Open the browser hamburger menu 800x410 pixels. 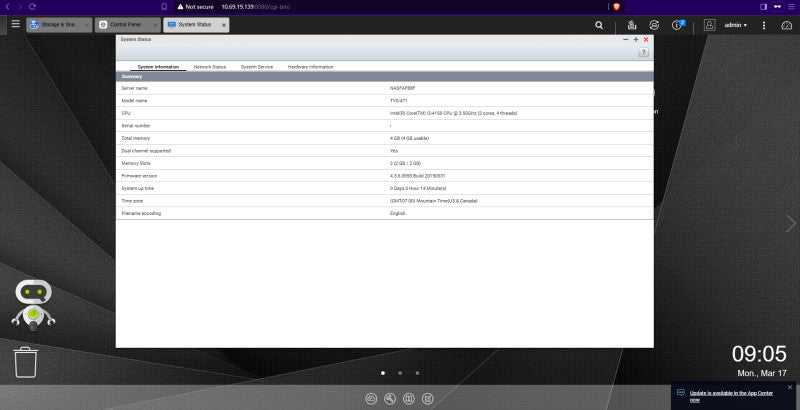tap(791, 7)
